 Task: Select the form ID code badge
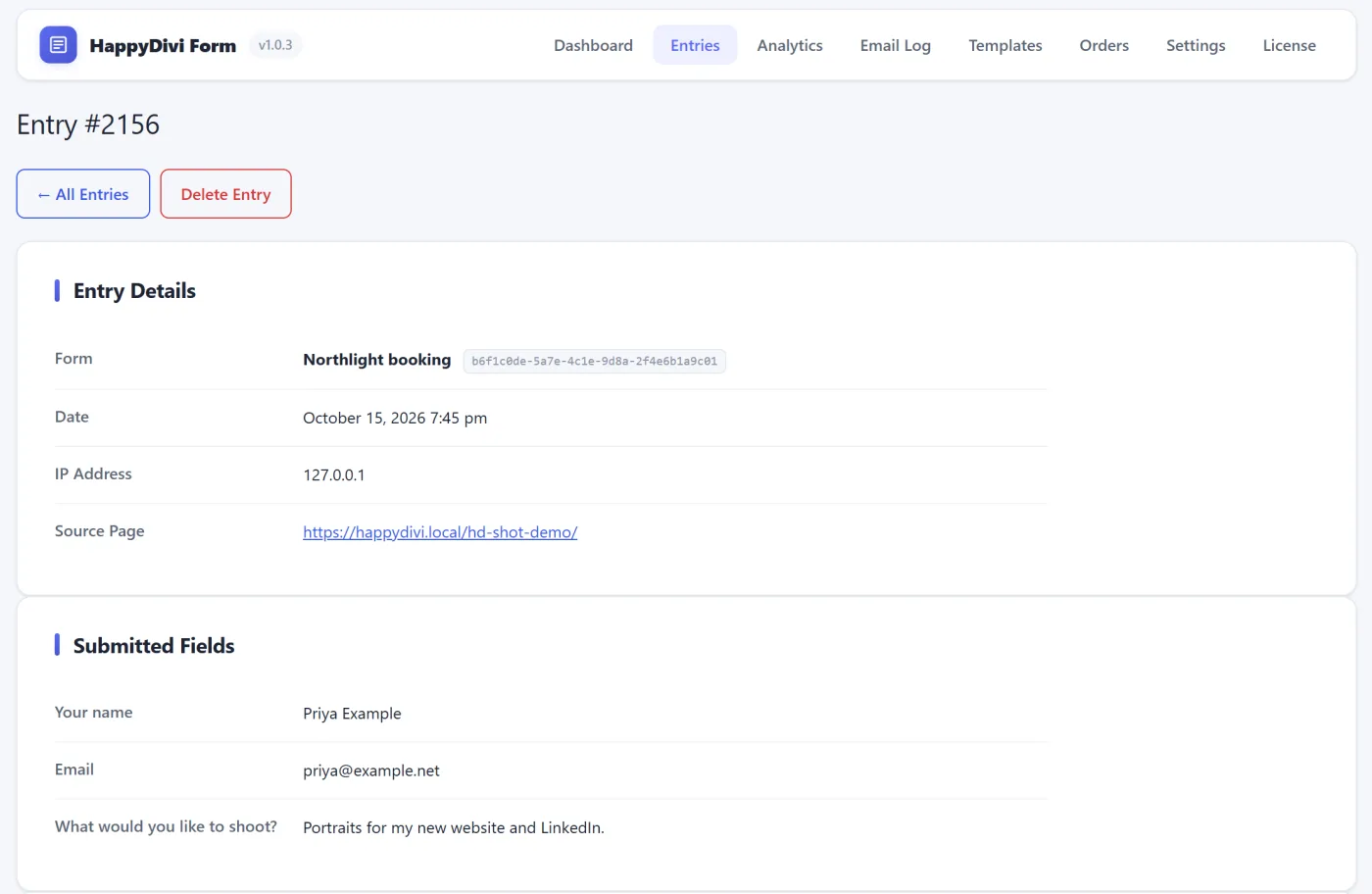pyautogui.click(x=594, y=361)
